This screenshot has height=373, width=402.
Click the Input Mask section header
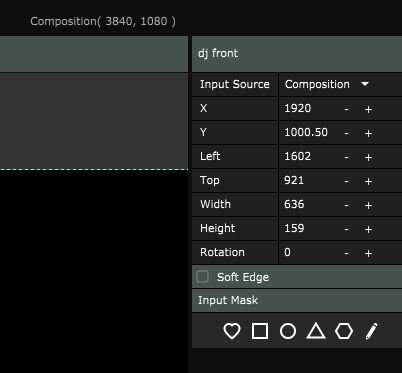click(x=297, y=300)
